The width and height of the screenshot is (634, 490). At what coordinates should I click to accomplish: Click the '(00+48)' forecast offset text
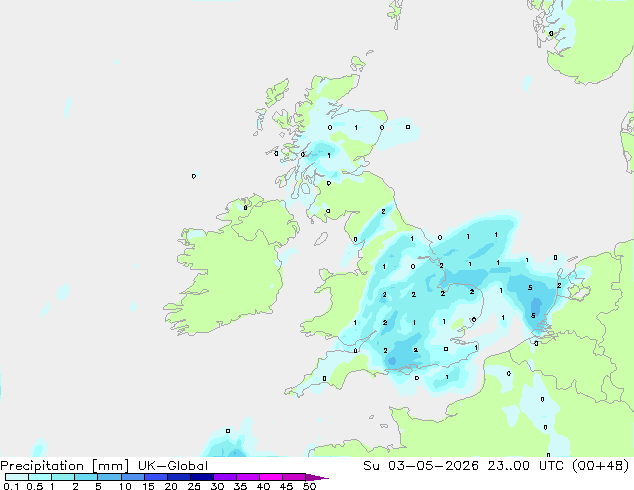click(601, 466)
